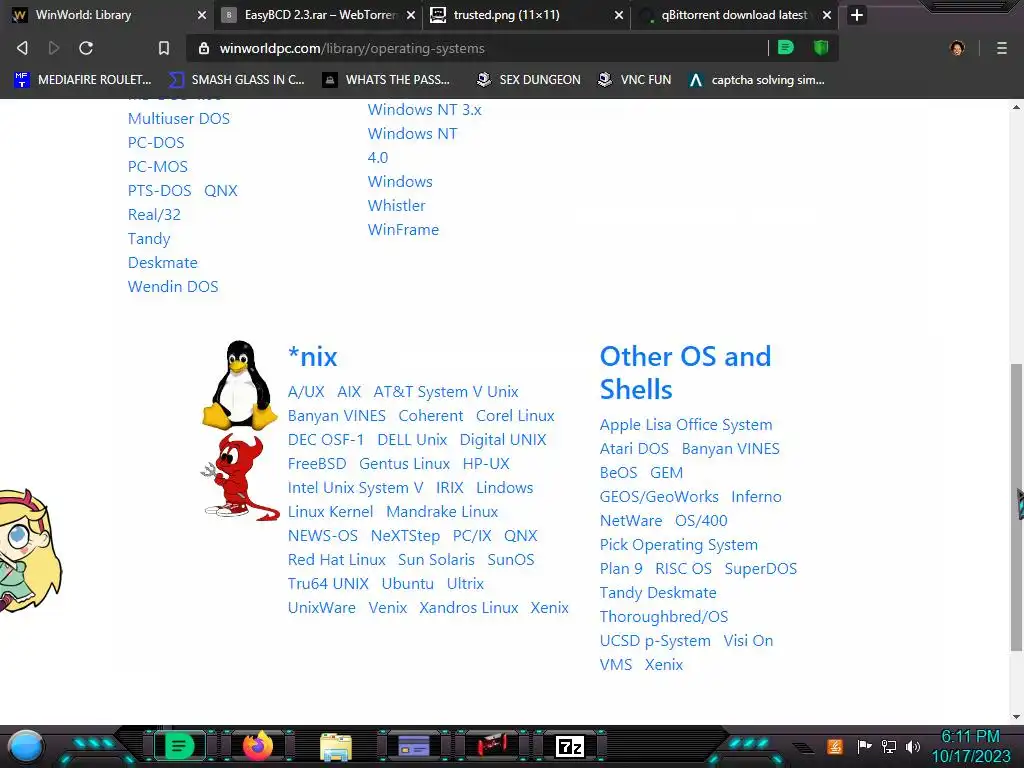Click the Tux penguin image
This screenshot has width=1024, height=768.
click(240, 385)
